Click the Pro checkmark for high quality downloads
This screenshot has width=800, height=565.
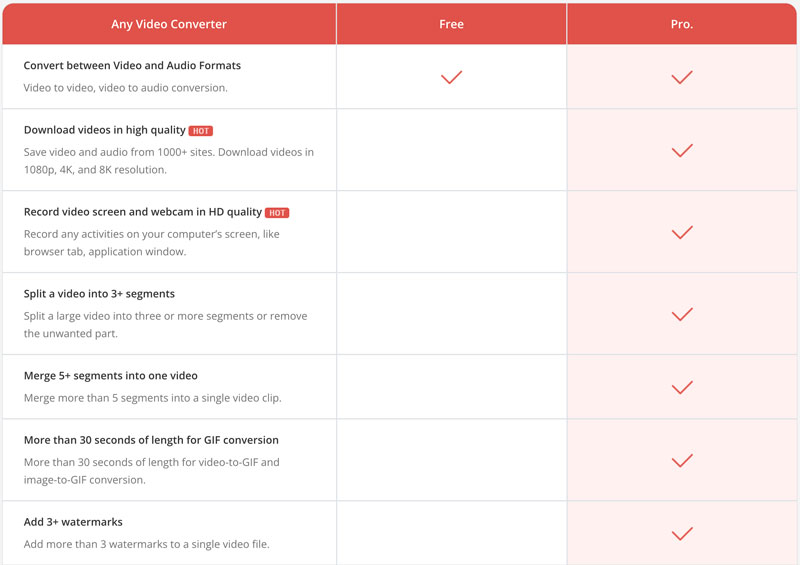tap(682, 150)
